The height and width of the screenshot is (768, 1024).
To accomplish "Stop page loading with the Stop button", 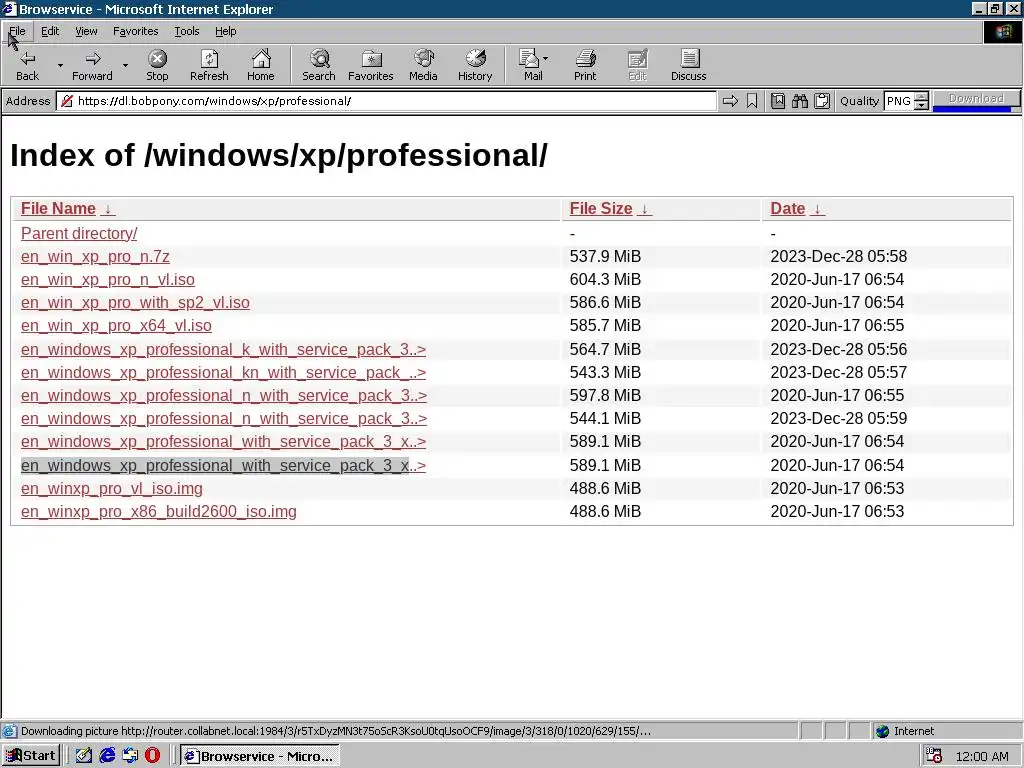I will [x=157, y=65].
